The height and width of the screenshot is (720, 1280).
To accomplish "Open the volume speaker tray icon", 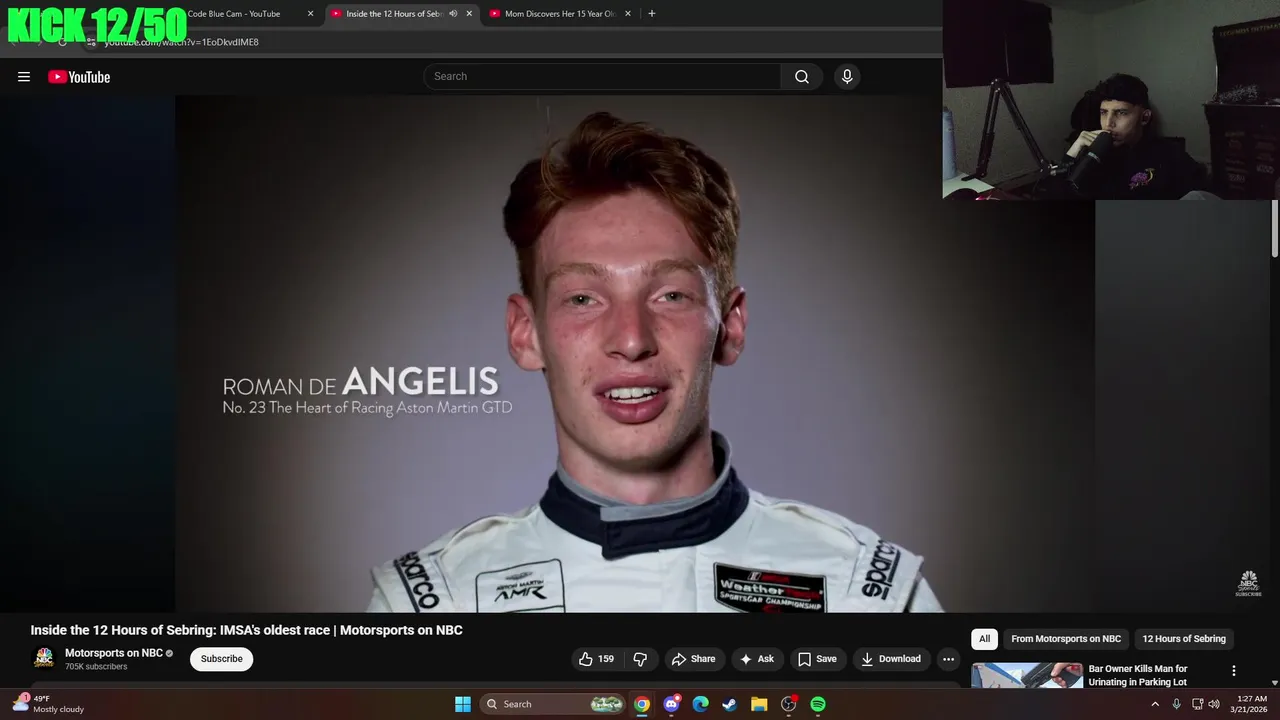I will coord(1214,704).
